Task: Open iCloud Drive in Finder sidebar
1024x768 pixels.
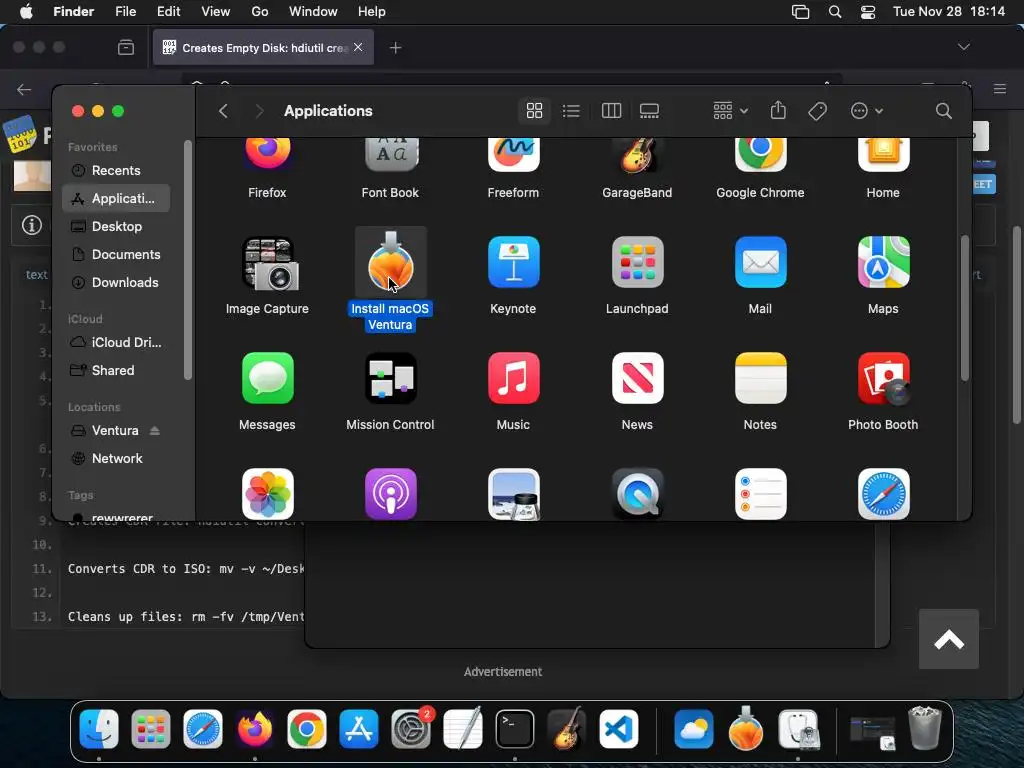Action: click(x=116, y=342)
